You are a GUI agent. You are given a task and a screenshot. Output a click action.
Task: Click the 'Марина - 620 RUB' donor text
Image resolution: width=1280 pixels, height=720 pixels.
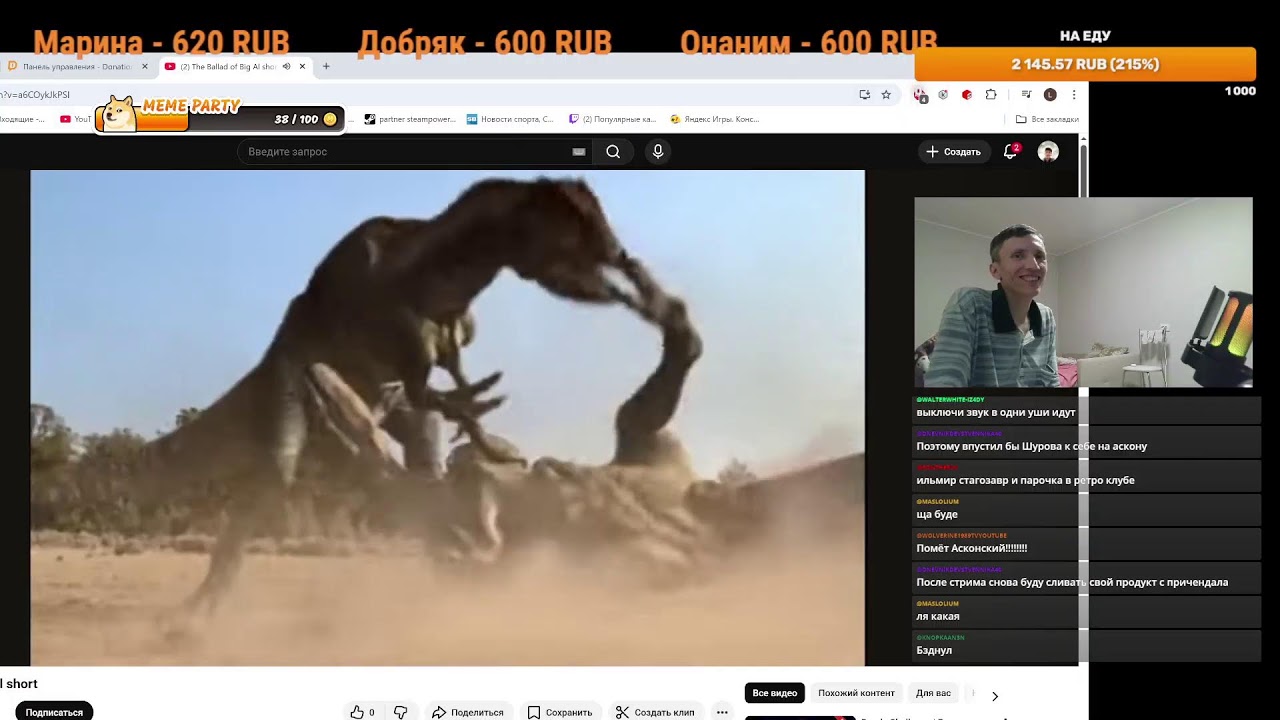pyautogui.click(x=162, y=42)
